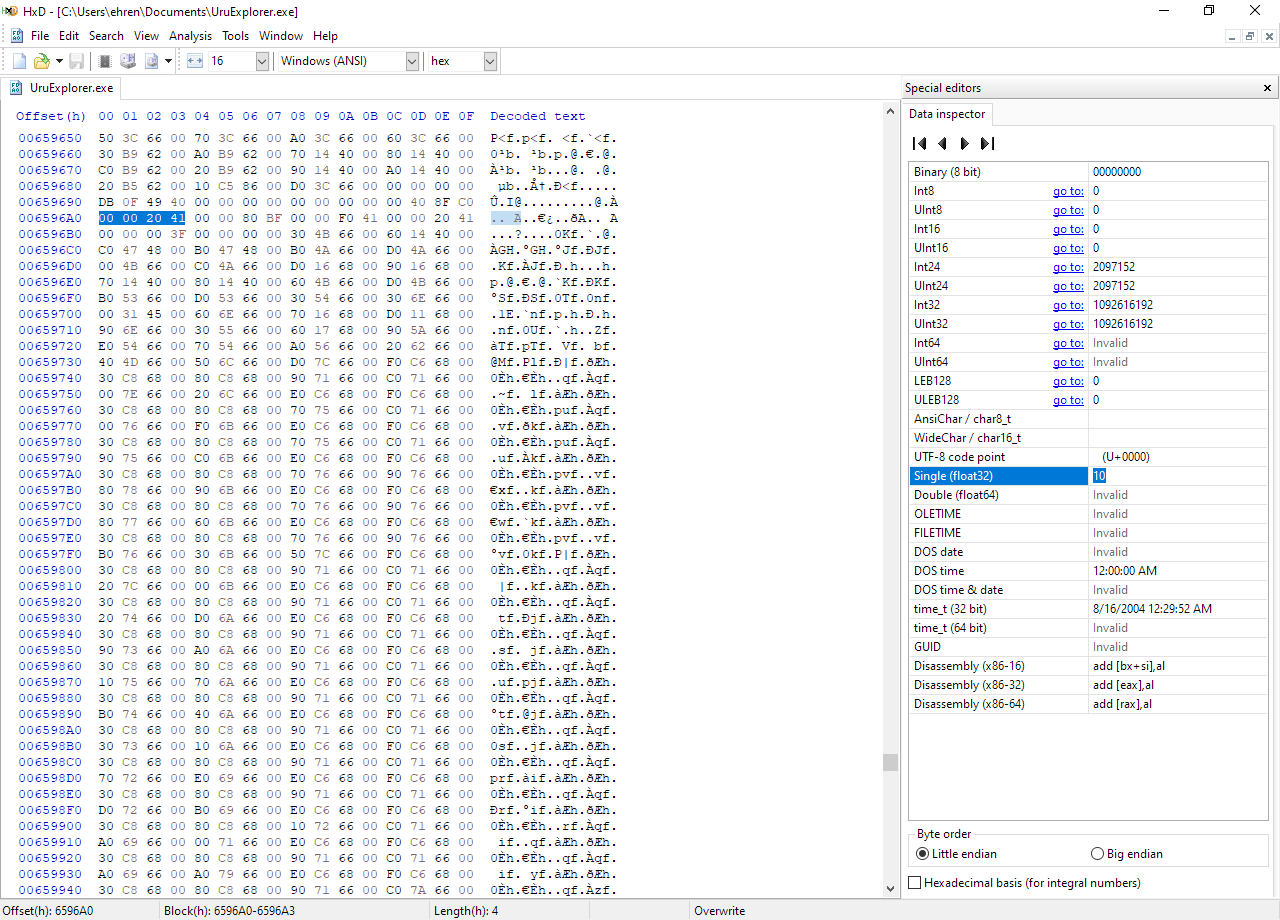Screen dimensions: 1280x920
Task: Open the Search menu
Action: coord(106,36)
